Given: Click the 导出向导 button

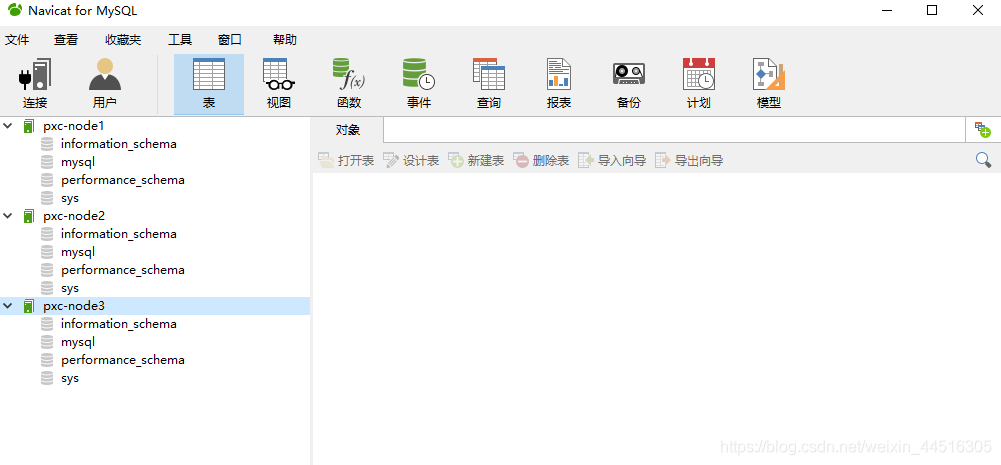Looking at the screenshot, I should (689, 161).
